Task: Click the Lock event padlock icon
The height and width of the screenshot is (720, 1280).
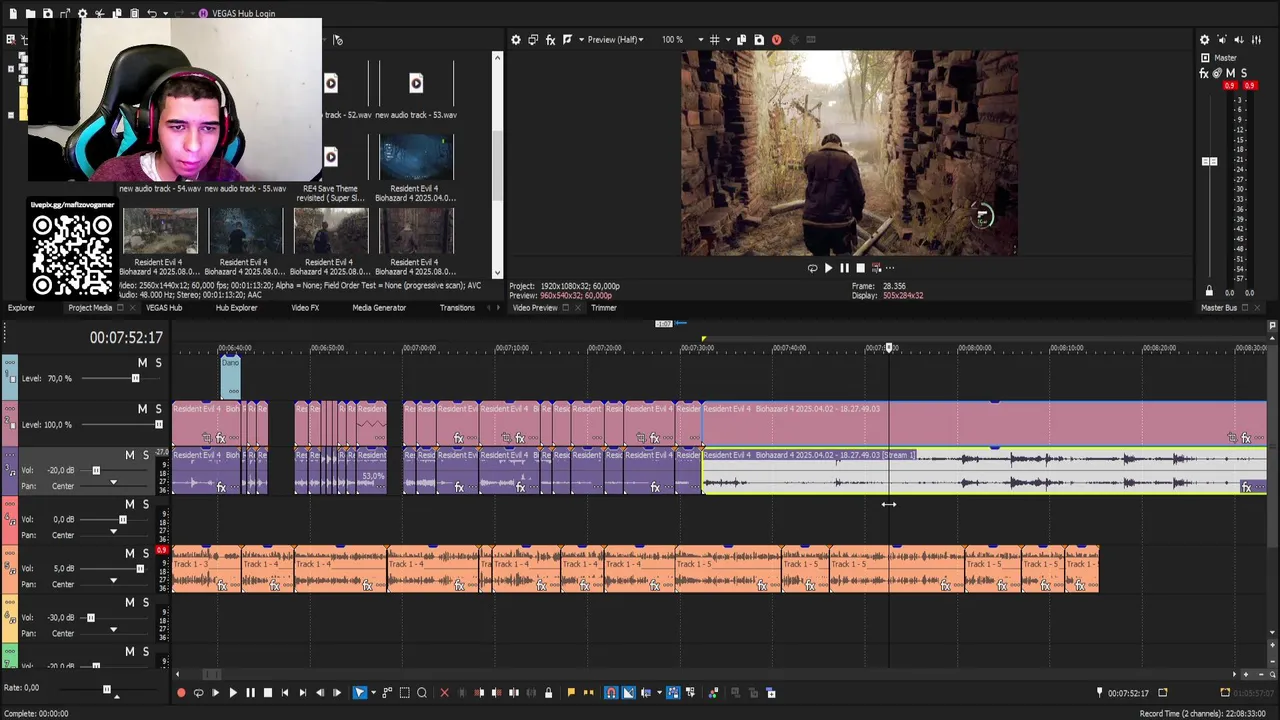Action: (x=548, y=692)
